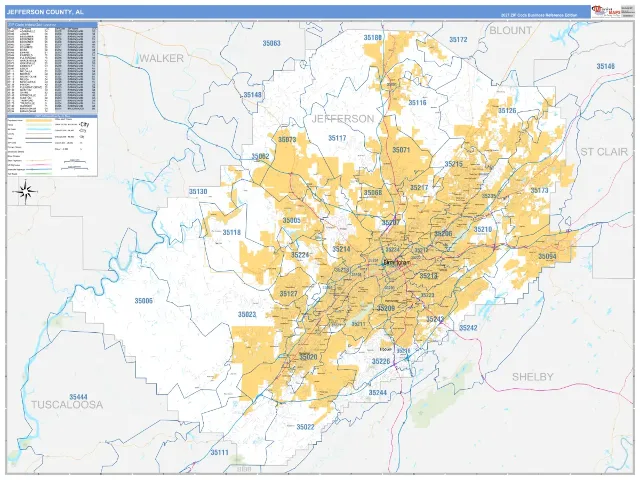Click ZIP code label 35146
Screen dimensions: 640x480
[605, 66]
